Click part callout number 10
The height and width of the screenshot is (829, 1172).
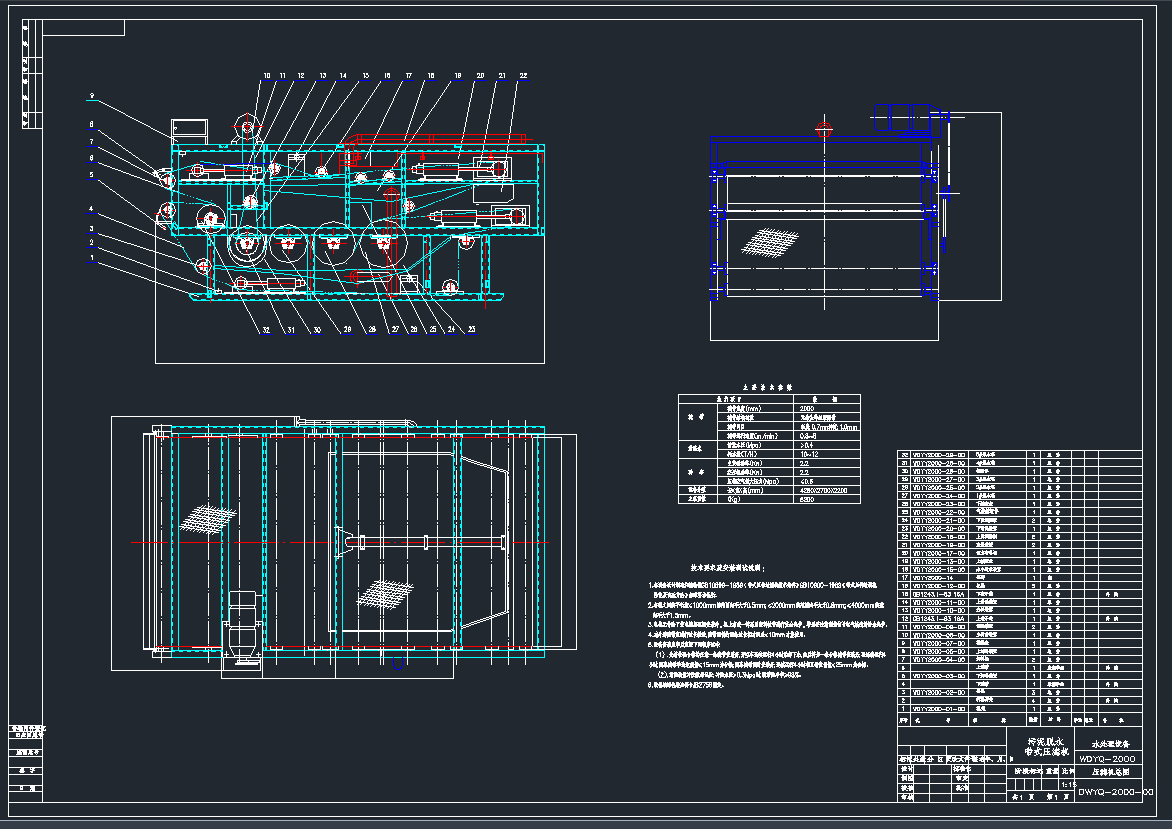pos(267,76)
